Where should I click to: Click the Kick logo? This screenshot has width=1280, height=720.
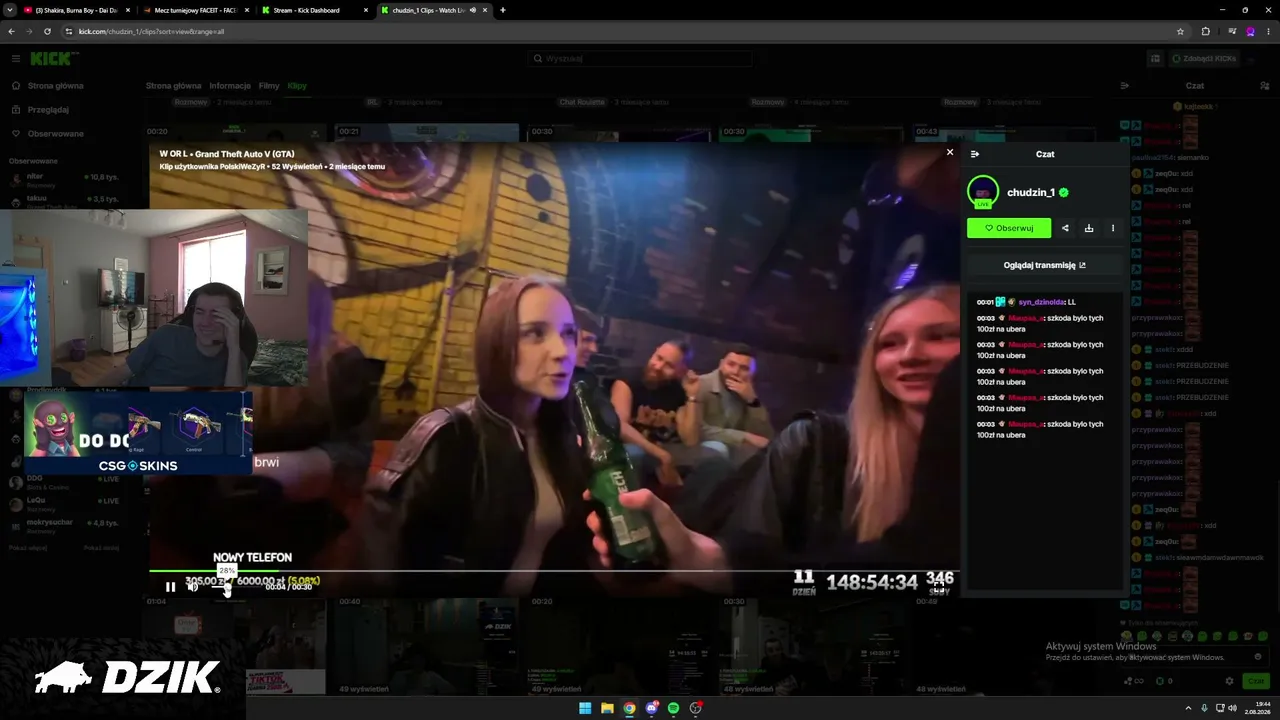point(53,58)
